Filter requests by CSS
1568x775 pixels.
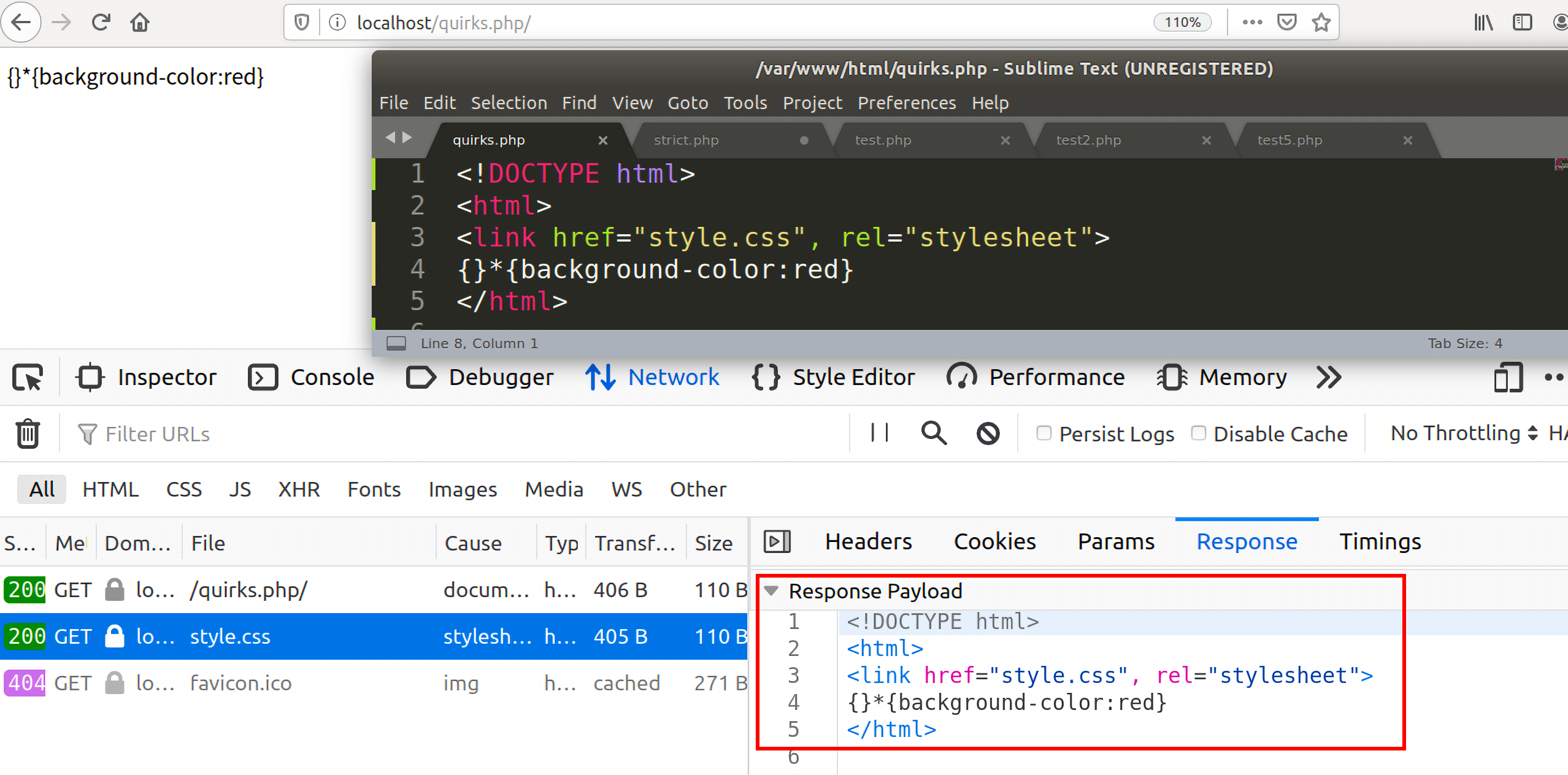183,489
